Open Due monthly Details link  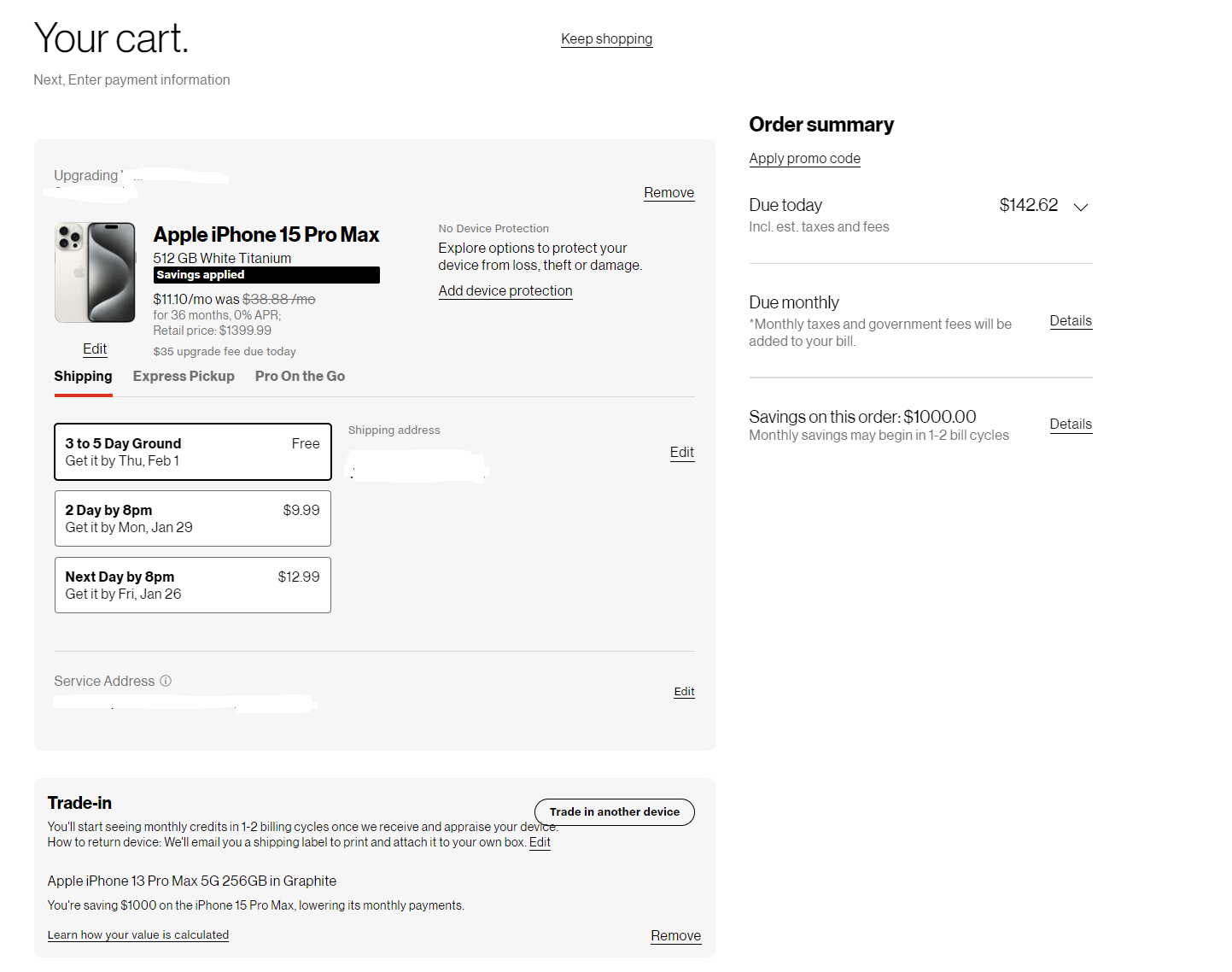pos(1071,321)
